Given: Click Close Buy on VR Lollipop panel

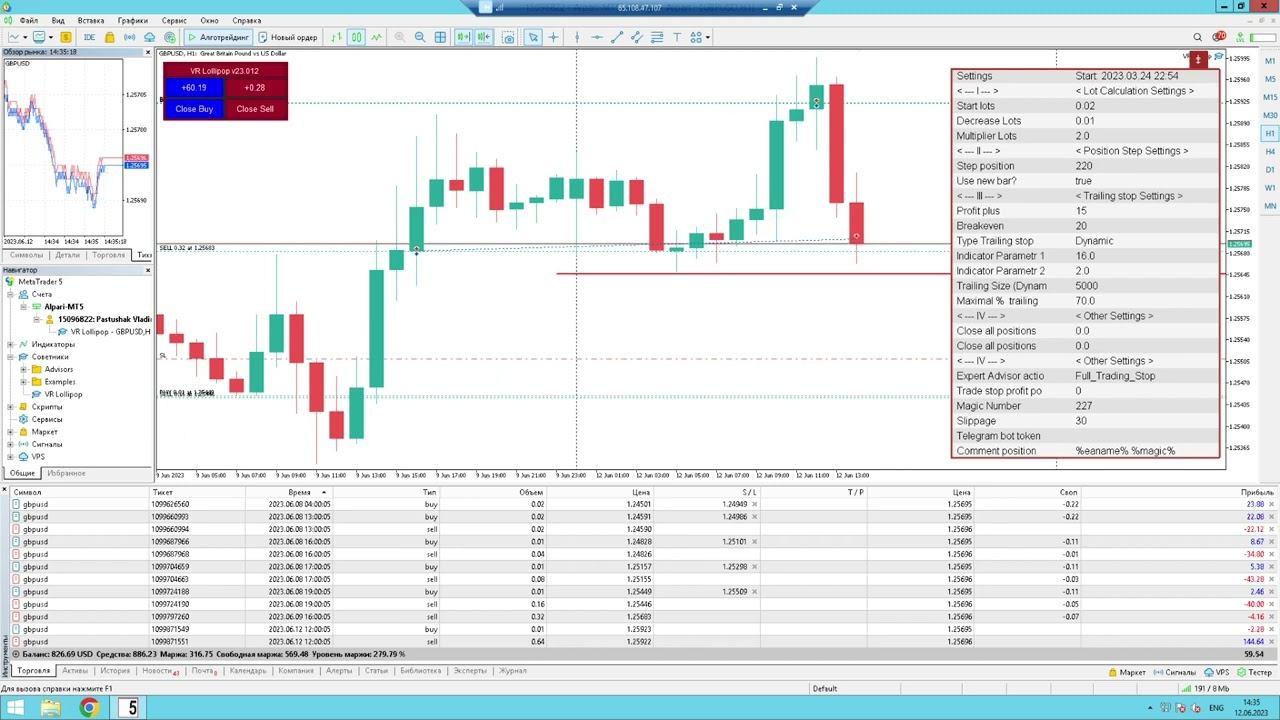Looking at the screenshot, I should point(194,109).
